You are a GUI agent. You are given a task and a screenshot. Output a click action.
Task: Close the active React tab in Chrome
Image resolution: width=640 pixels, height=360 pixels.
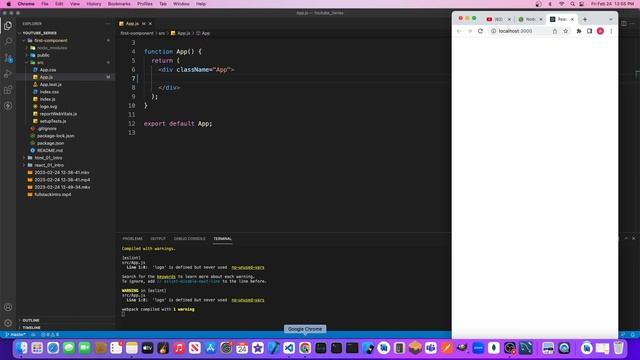tap(572, 19)
